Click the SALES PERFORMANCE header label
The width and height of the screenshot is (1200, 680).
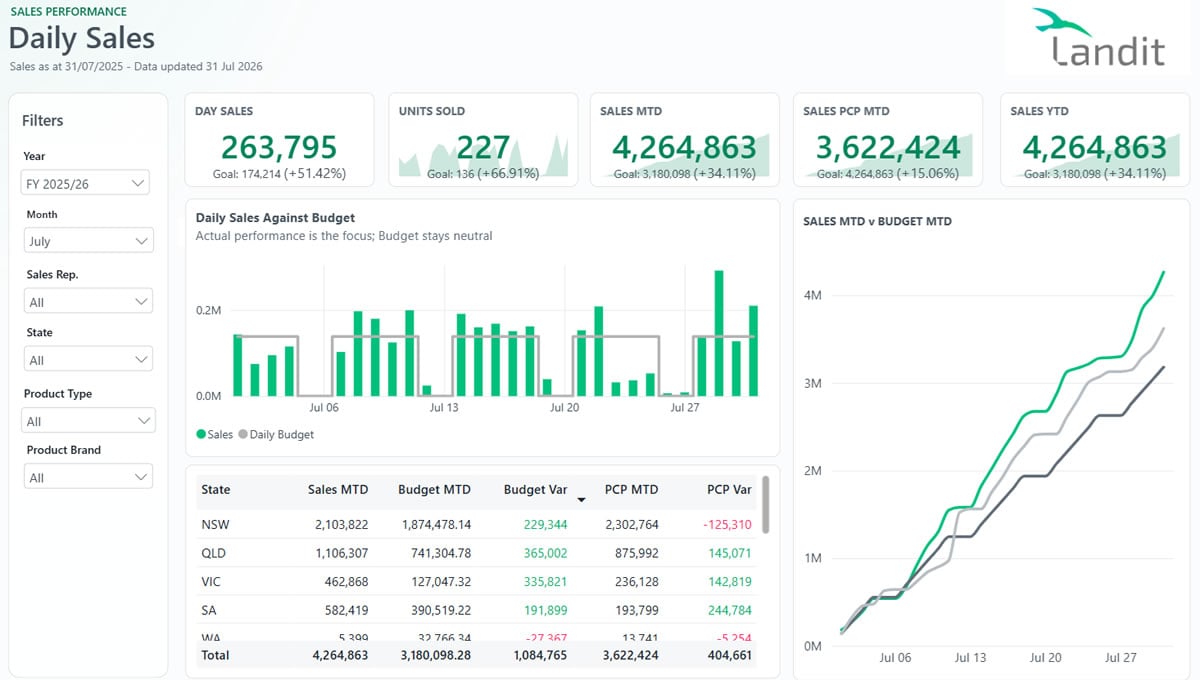(69, 12)
